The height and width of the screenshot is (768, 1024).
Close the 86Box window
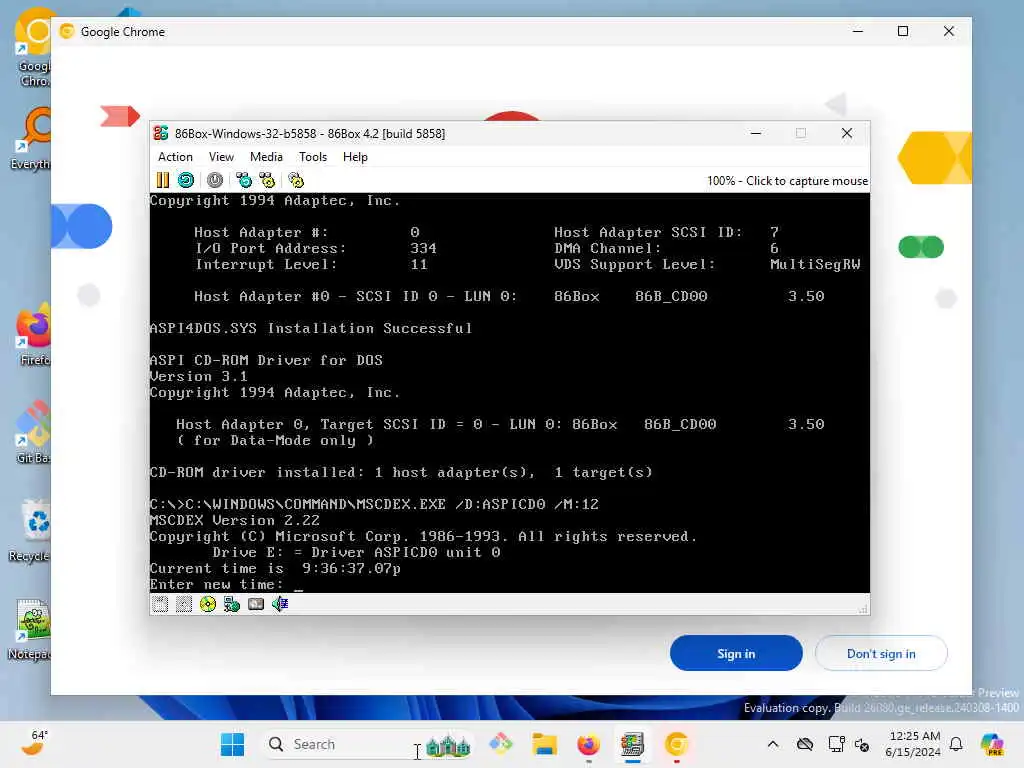[847, 133]
